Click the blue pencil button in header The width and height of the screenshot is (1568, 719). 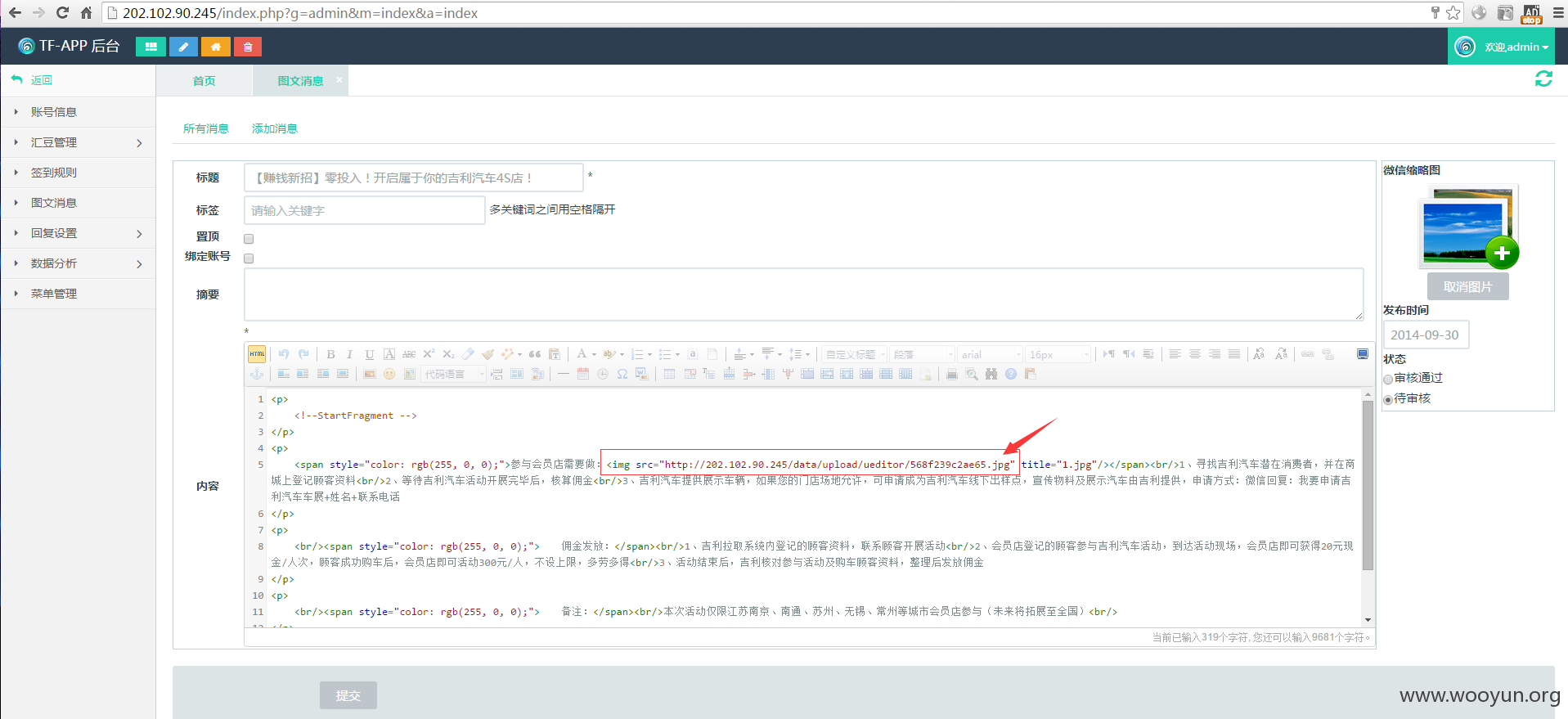tap(183, 47)
